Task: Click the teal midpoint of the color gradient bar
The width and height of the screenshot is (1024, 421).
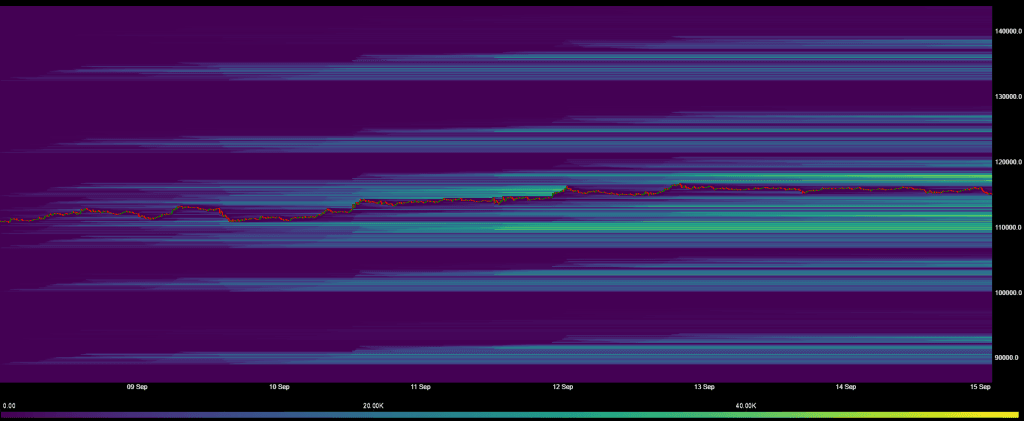Action: coord(512,414)
